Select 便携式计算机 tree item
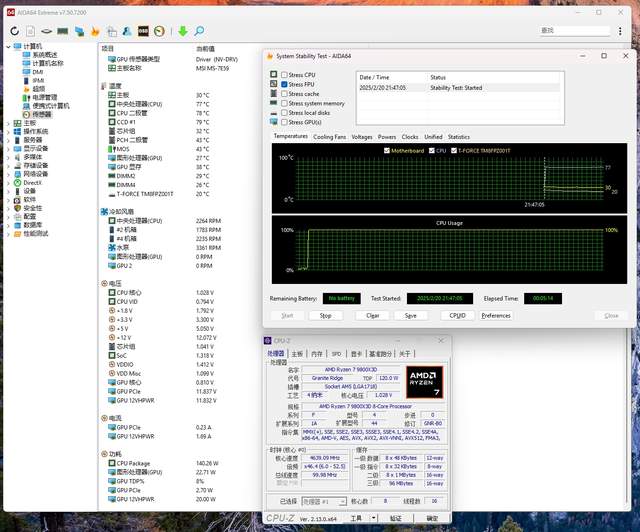The image size is (640, 532). (51, 106)
